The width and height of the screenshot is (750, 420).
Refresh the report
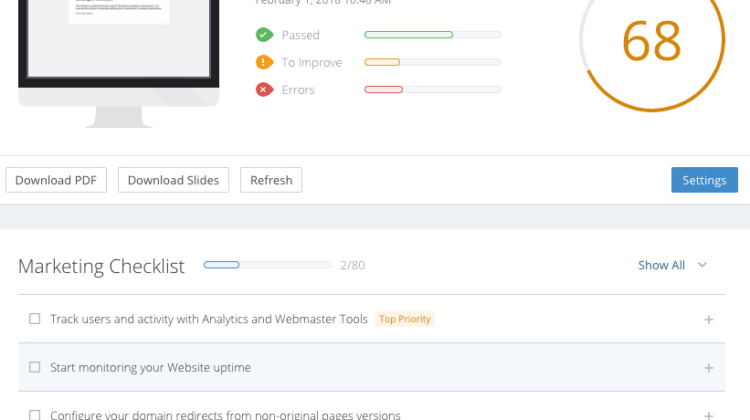pos(271,180)
